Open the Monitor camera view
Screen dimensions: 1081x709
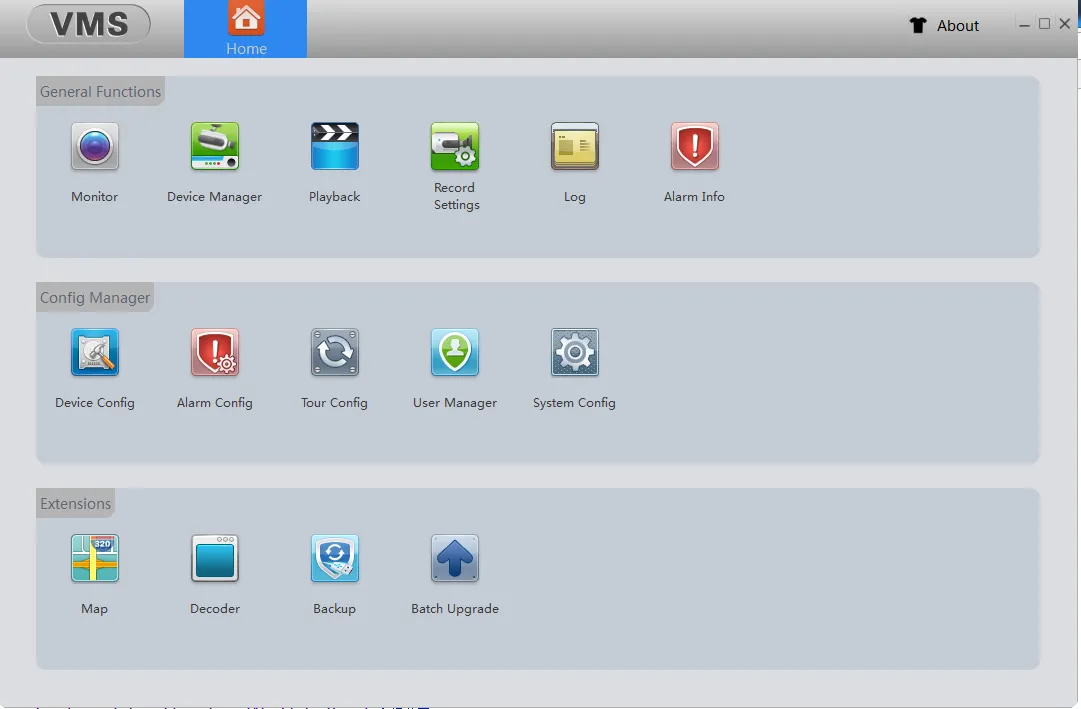(x=95, y=147)
